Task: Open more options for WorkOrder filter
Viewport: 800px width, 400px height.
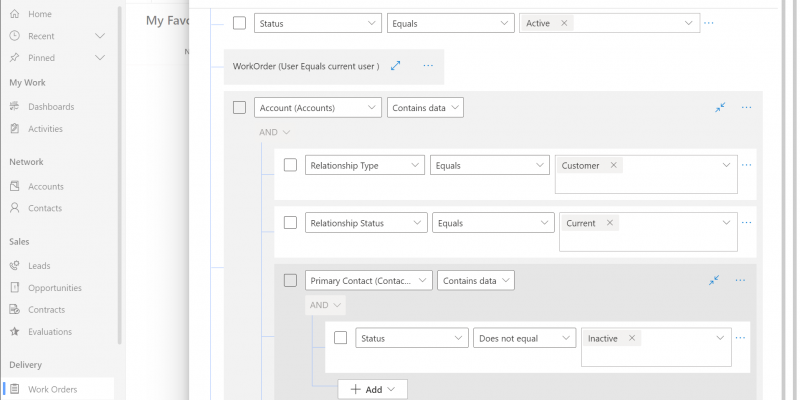Action: point(428,66)
